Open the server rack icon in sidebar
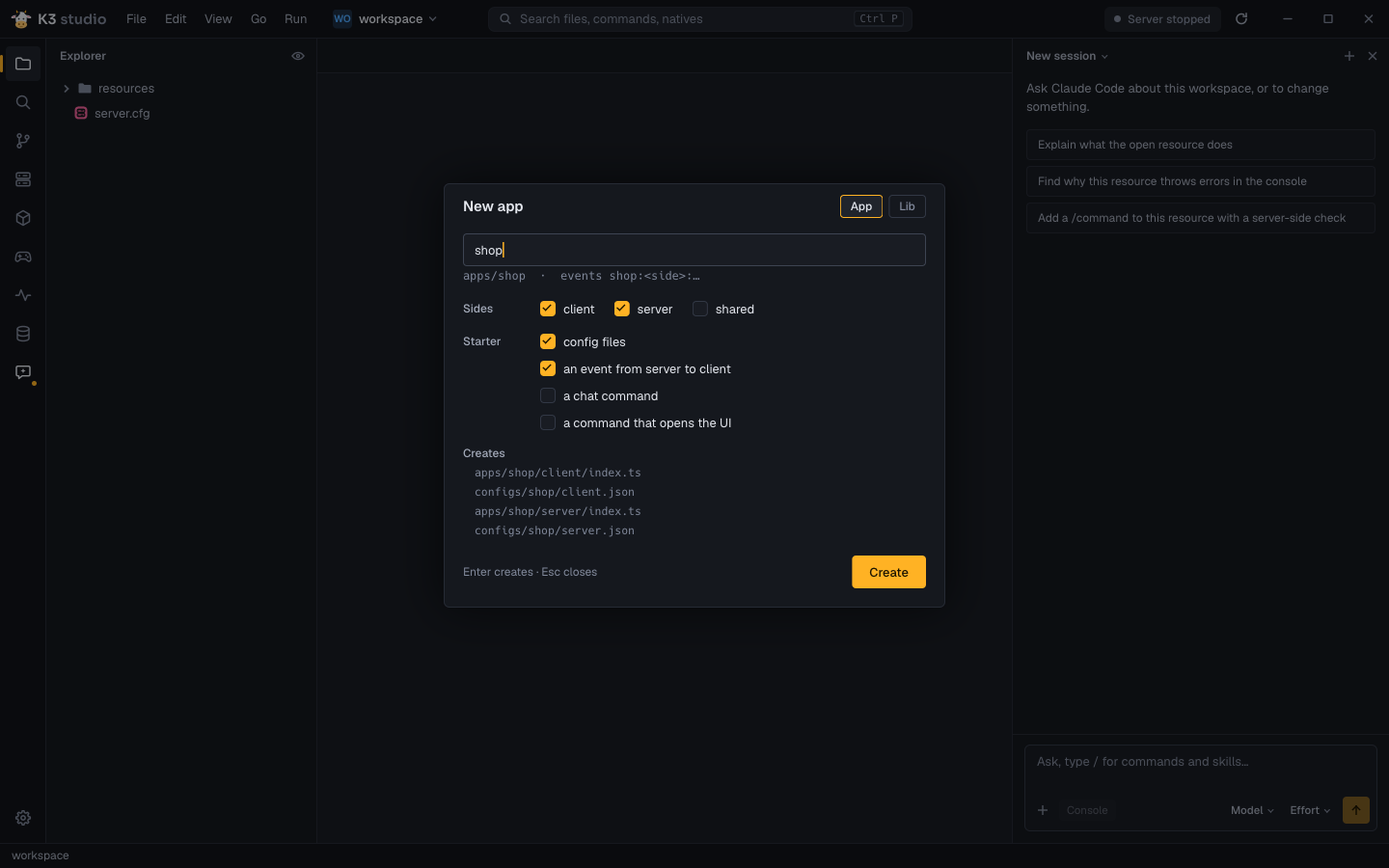This screenshot has width=1389, height=868. point(23,179)
